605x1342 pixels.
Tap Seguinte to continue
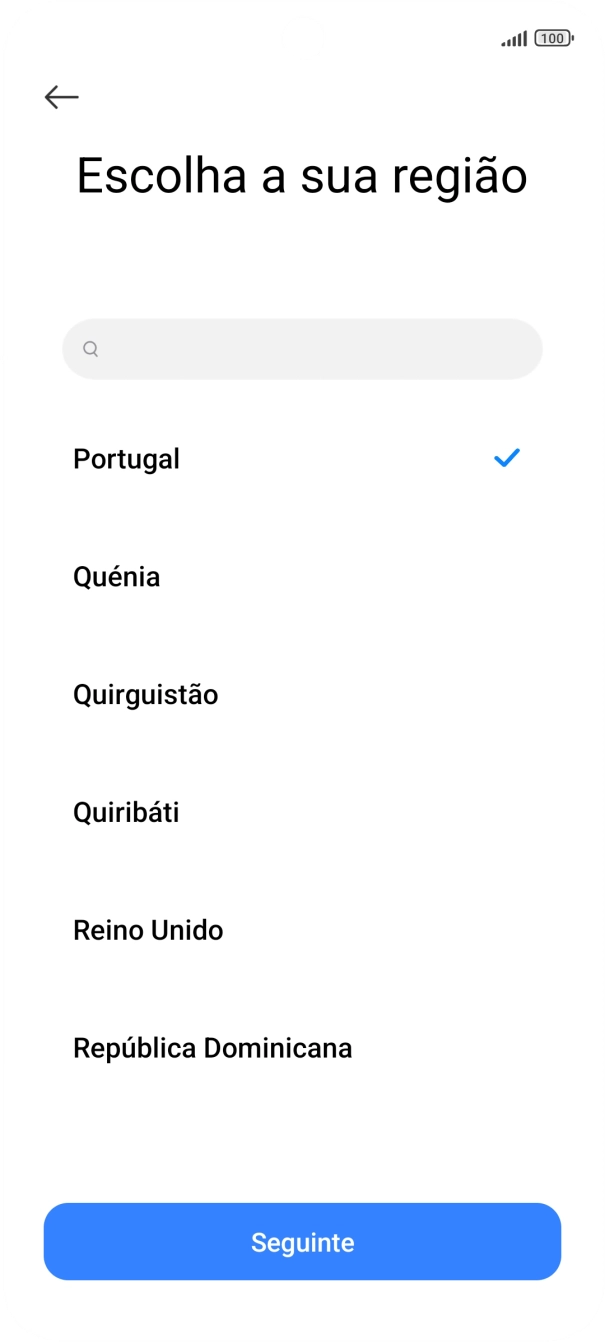point(302,1241)
